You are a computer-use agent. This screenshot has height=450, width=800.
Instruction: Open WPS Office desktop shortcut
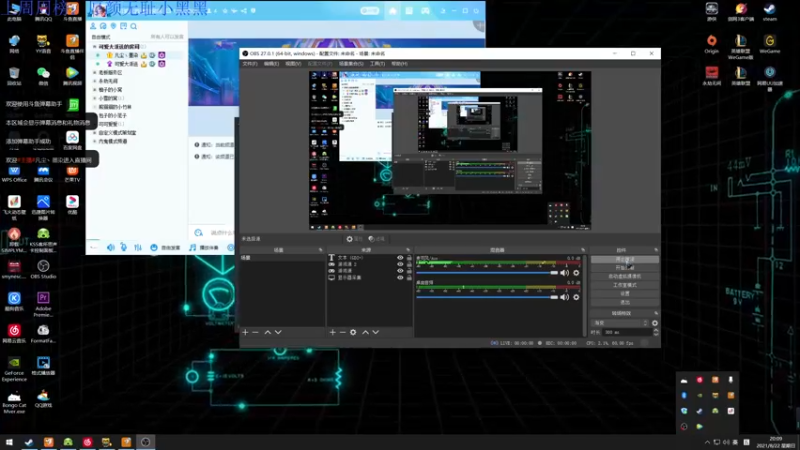tap(14, 173)
